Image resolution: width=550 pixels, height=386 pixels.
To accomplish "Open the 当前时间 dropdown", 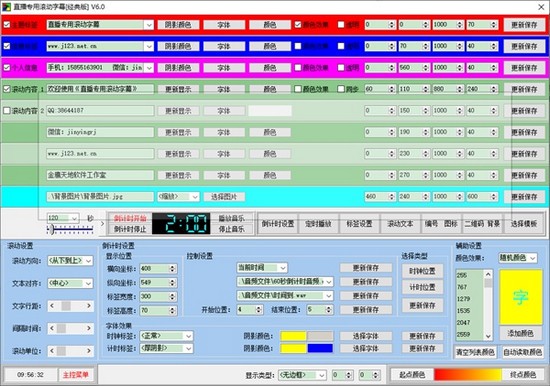I will click(283, 268).
